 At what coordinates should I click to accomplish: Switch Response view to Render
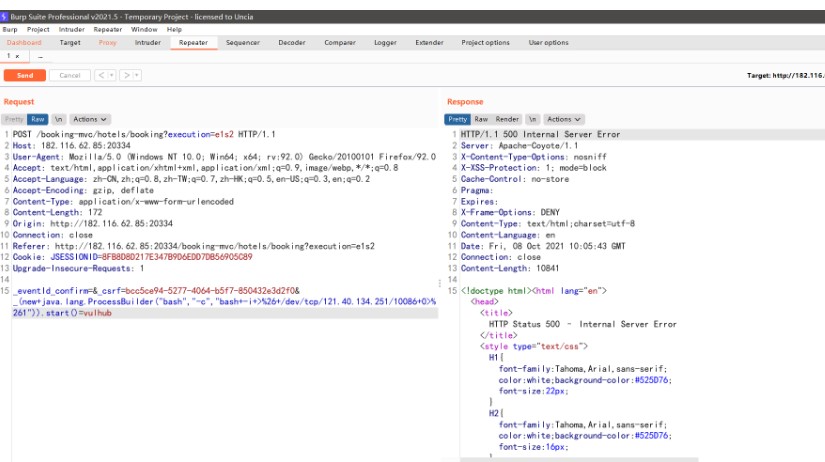pyautogui.click(x=507, y=119)
